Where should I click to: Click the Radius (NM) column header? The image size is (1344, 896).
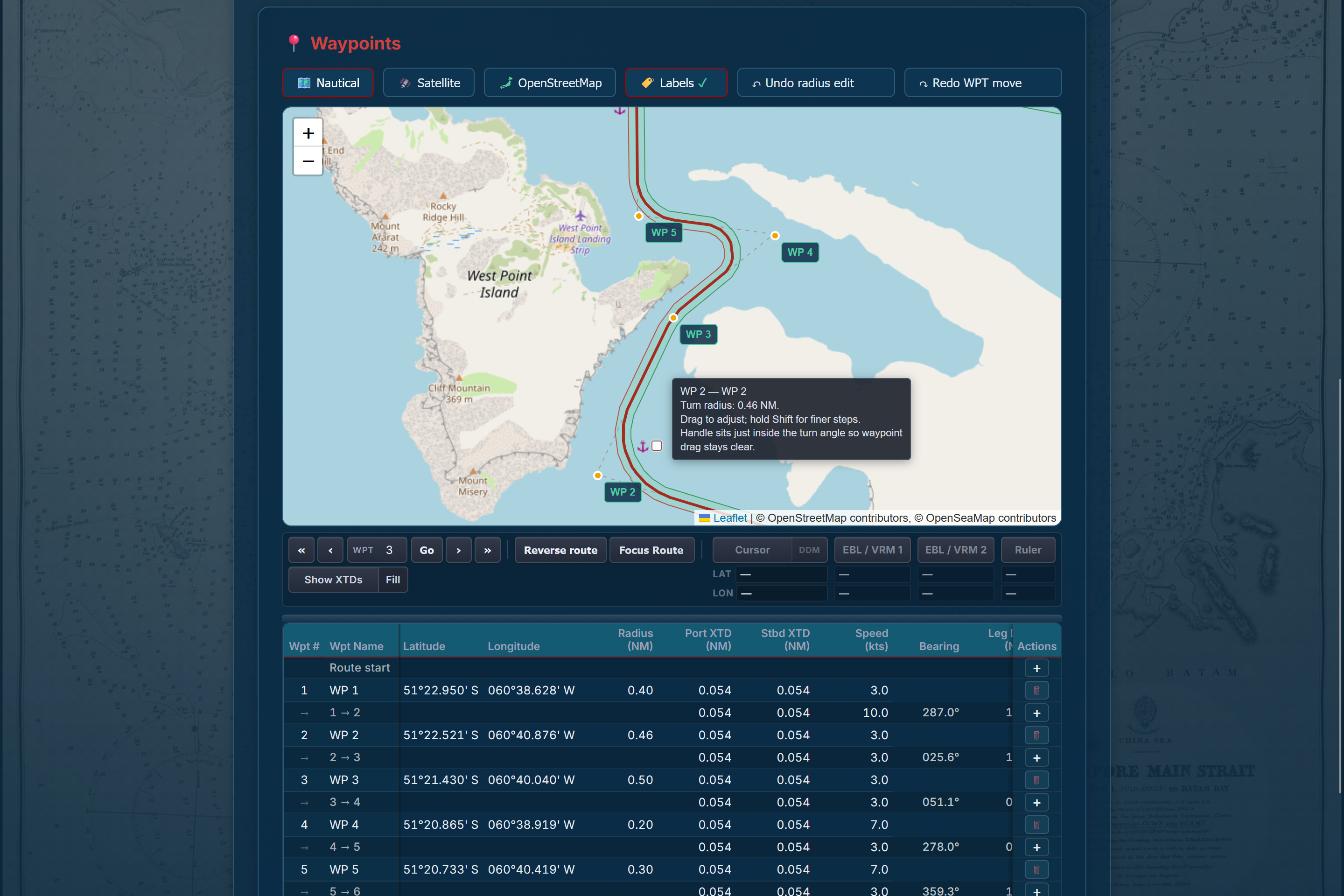tap(635, 639)
